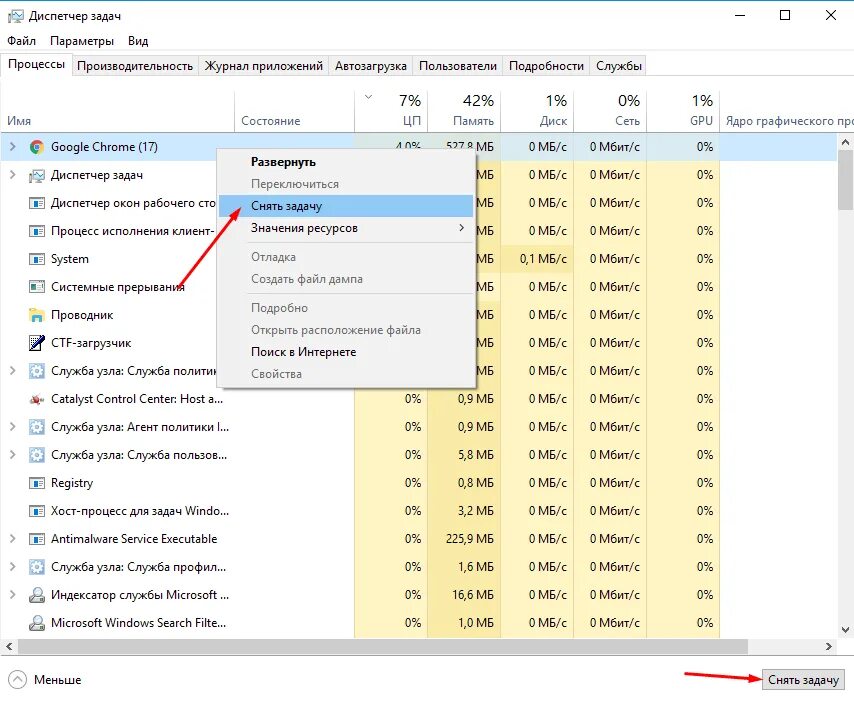Screen dimensions: 854x704
Task: Click the horizontal scrollbar right arrow
Action: 828,646
